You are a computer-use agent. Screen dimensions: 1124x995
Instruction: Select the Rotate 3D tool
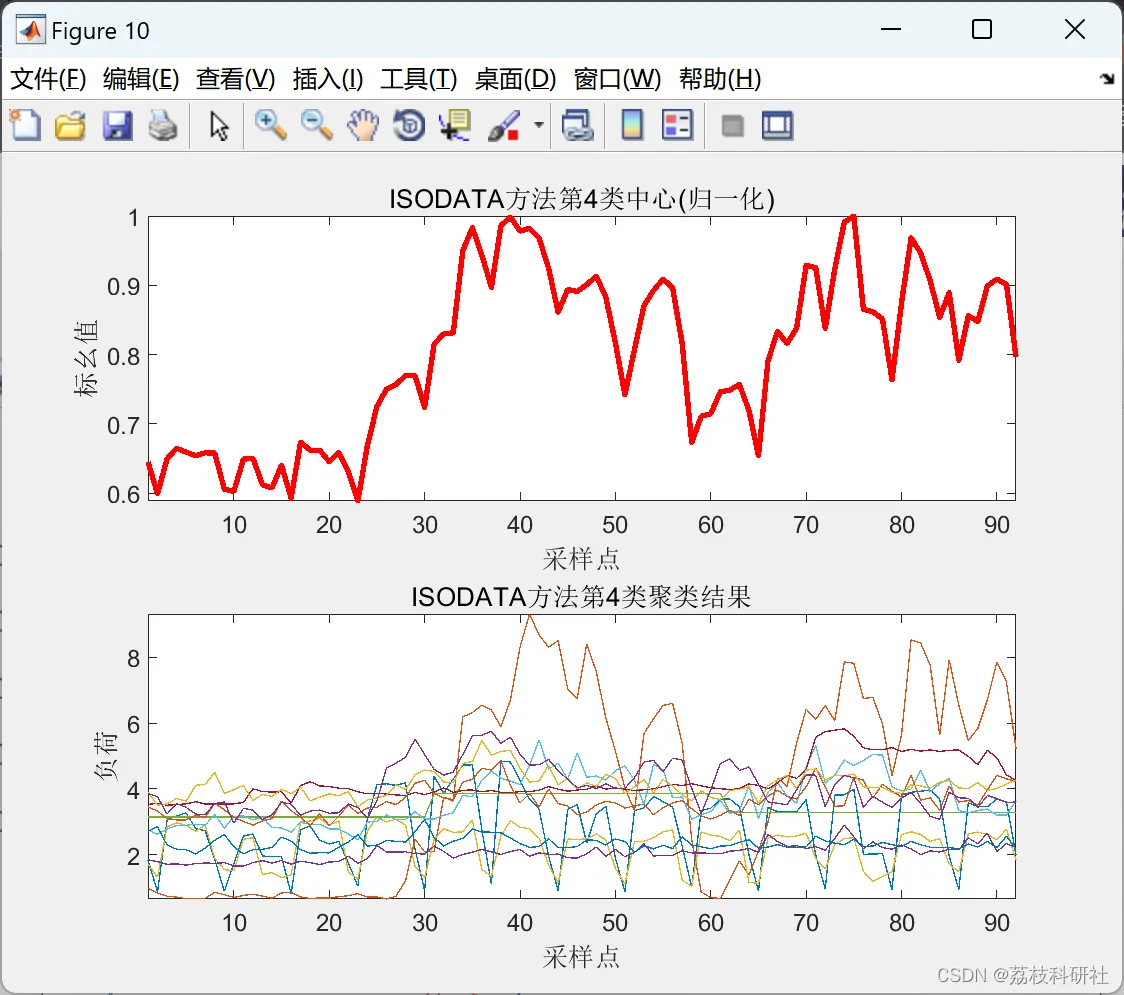click(x=409, y=126)
